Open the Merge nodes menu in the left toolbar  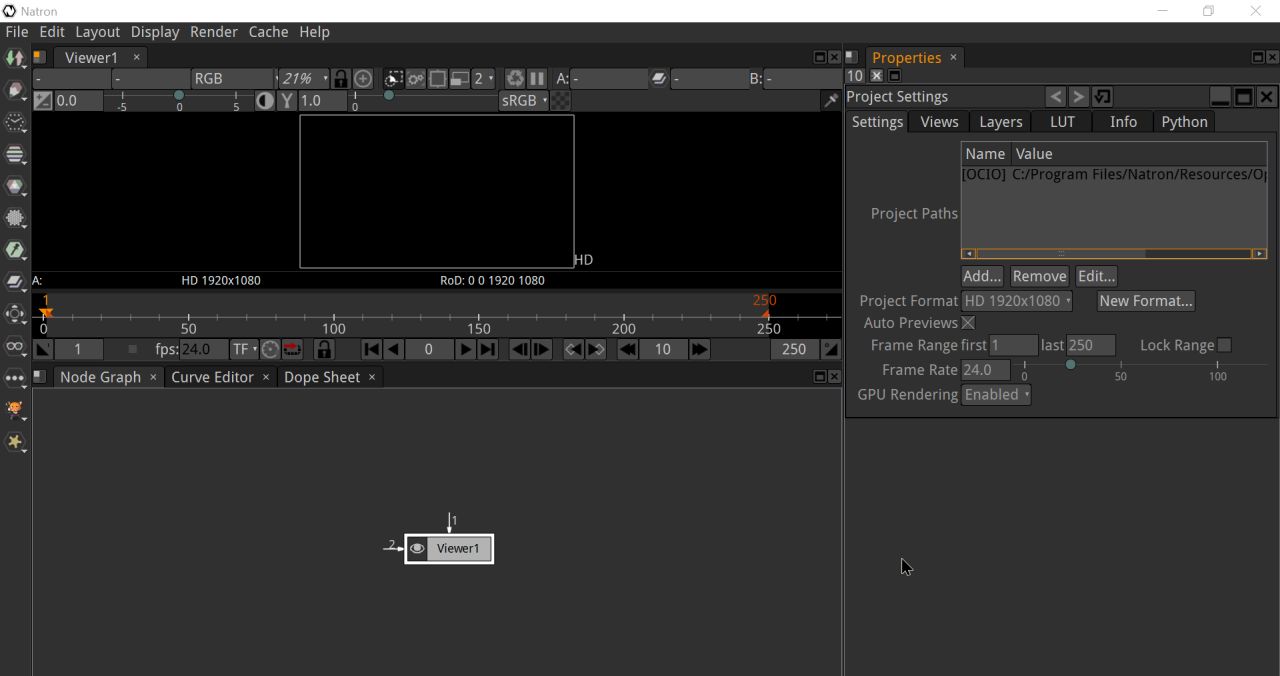coord(15,282)
